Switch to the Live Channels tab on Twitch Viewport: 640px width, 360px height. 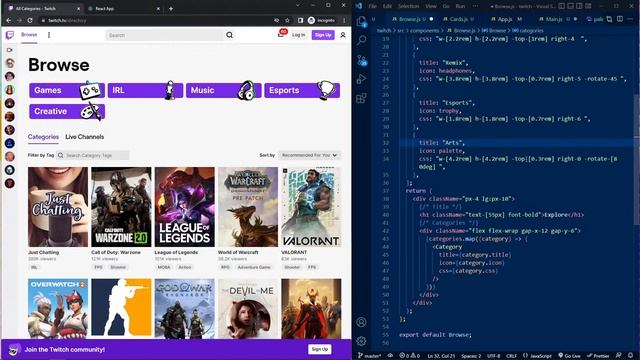[x=84, y=137]
